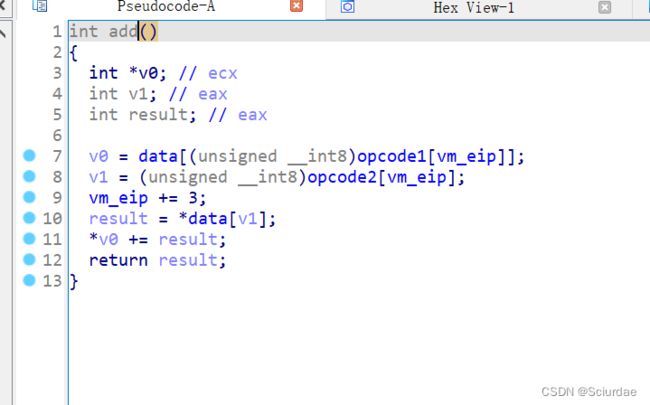
Task: Click 'data' in the 'result = *data[v1]' line
Action: 208,219
